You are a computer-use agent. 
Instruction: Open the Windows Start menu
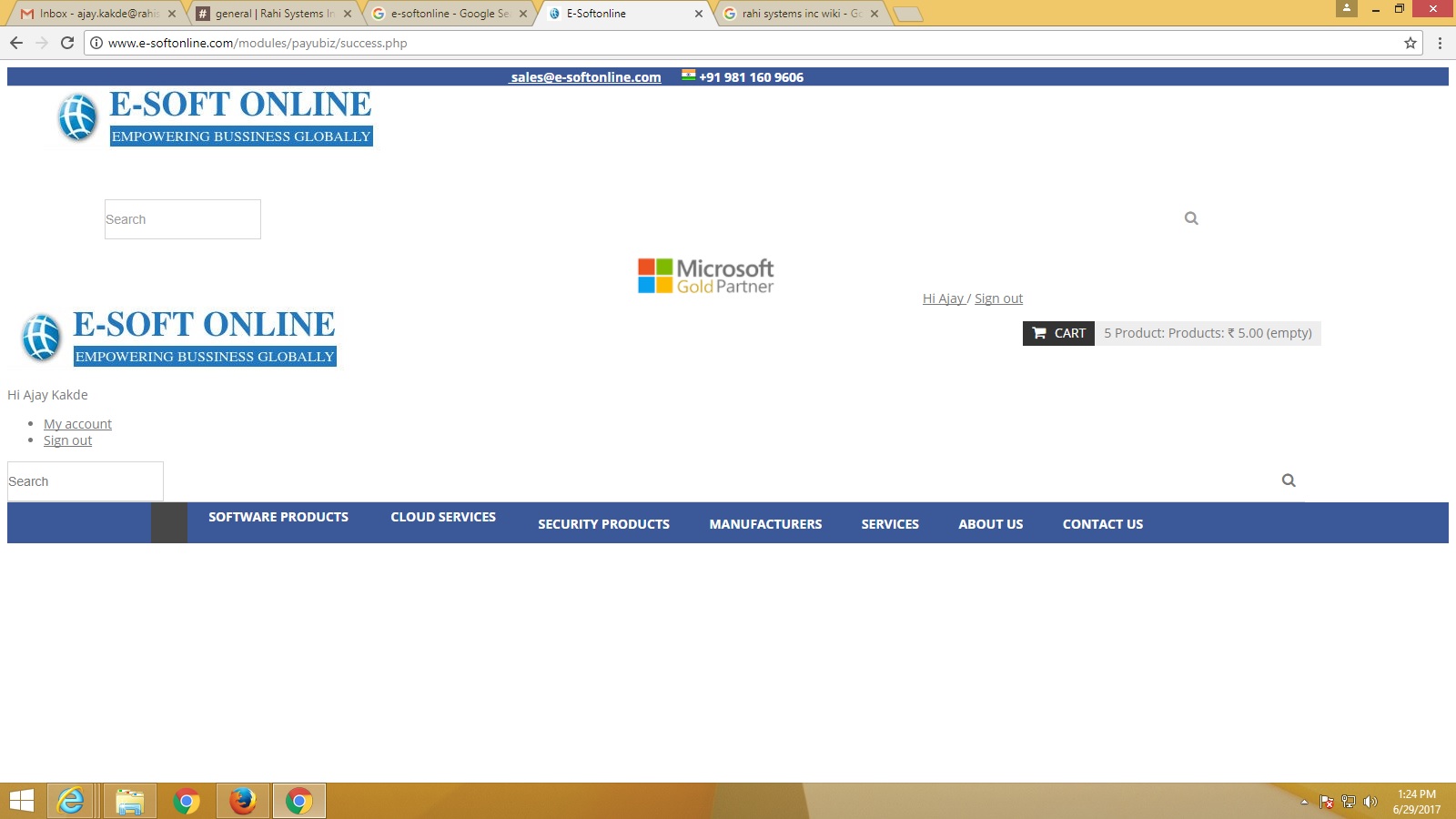[21, 801]
